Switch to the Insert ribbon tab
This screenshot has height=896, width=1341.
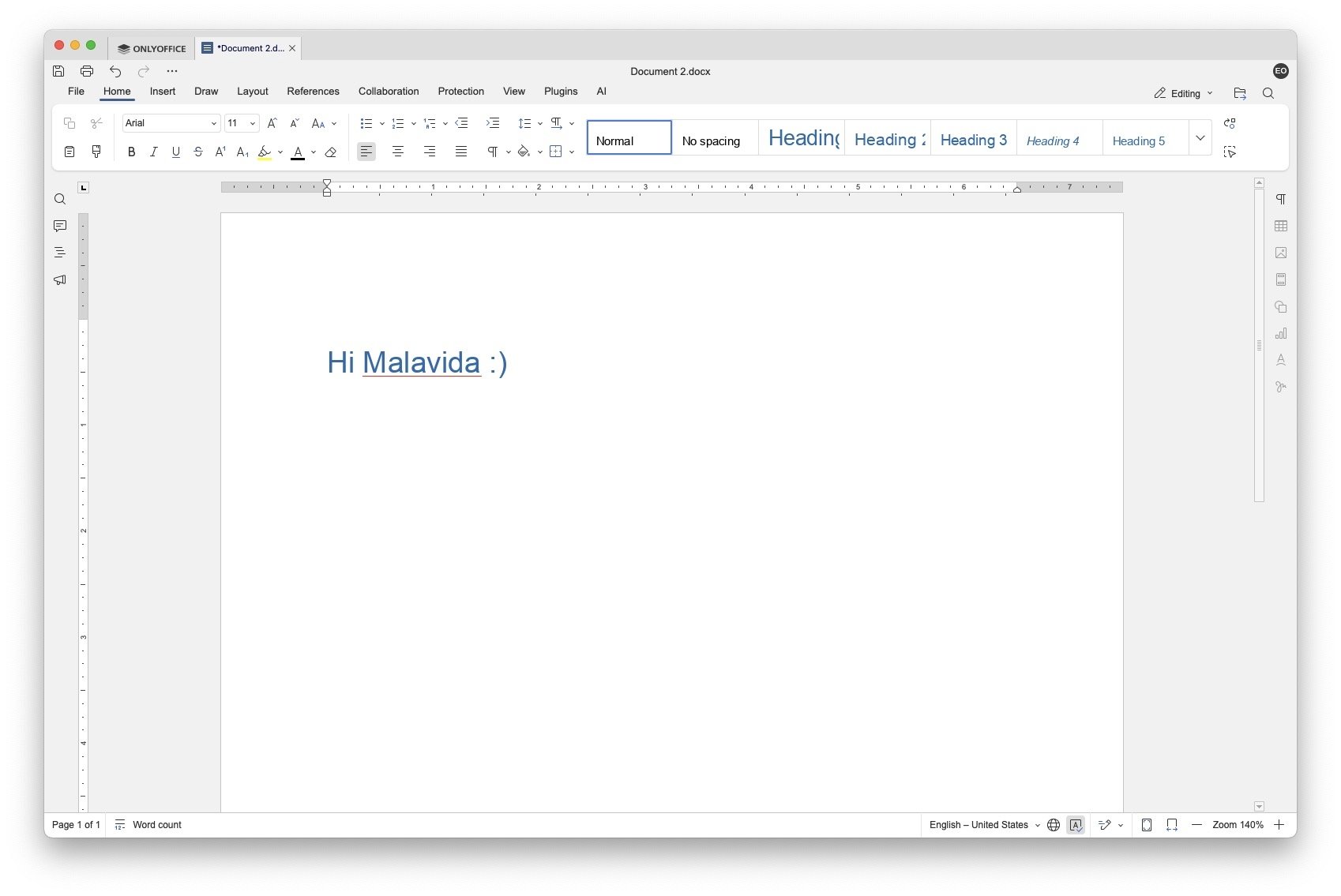click(x=163, y=91)
